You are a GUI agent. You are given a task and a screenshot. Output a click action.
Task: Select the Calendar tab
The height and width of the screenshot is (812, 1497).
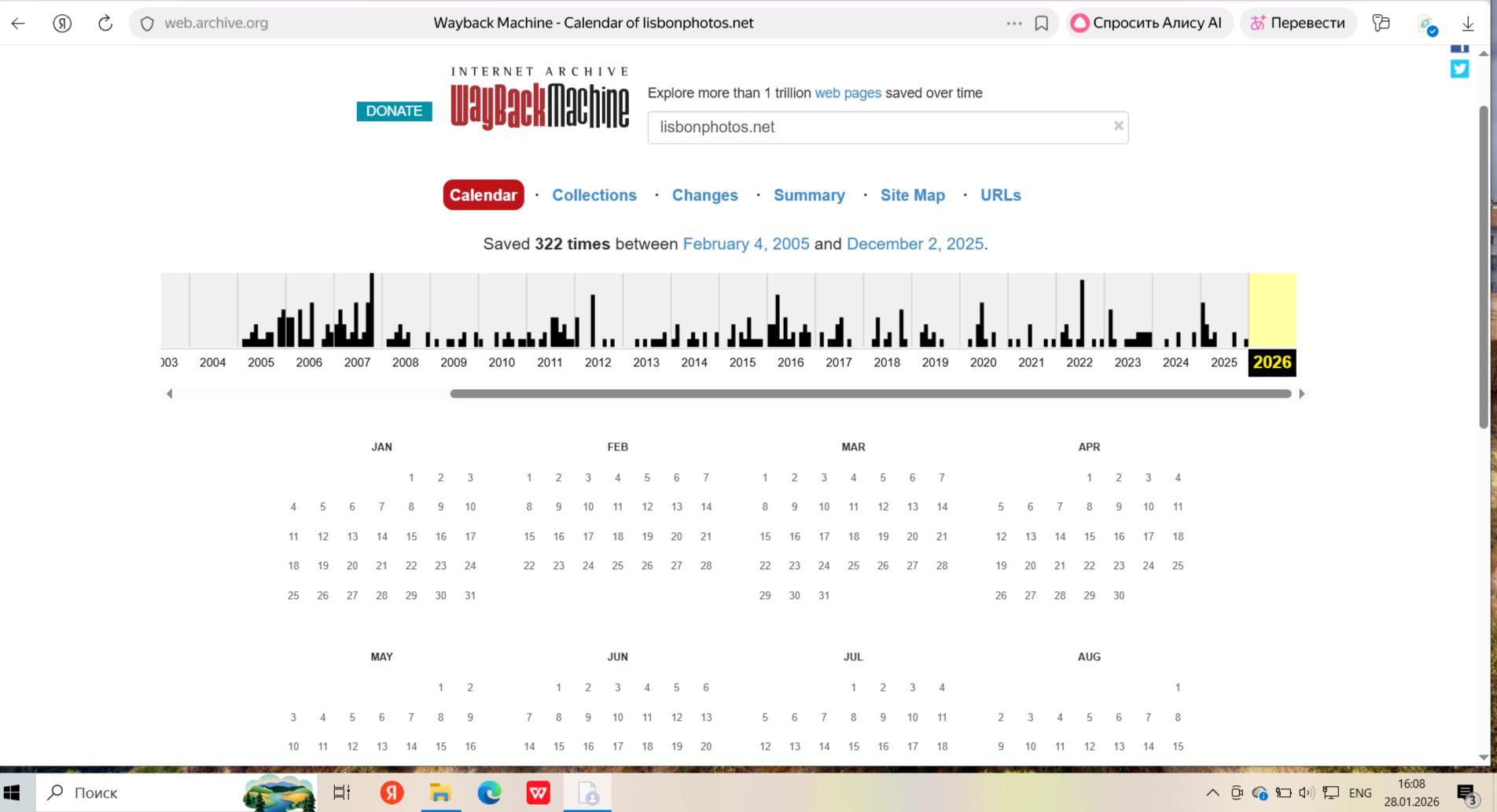tap(484, 195)
